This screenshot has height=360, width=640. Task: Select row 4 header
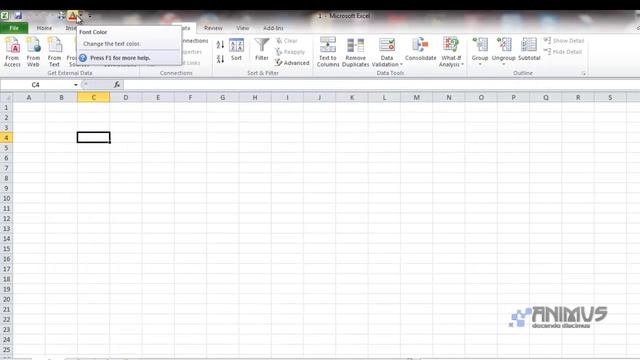(x=6, y=138)
